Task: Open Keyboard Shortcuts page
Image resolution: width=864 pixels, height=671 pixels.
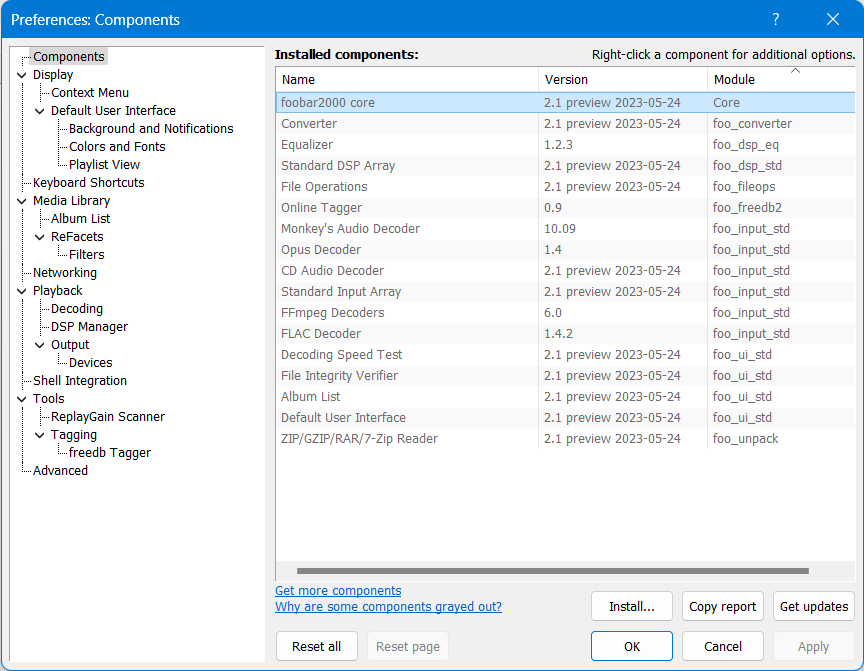Action: pyautogui.click(x=88, y=183)
